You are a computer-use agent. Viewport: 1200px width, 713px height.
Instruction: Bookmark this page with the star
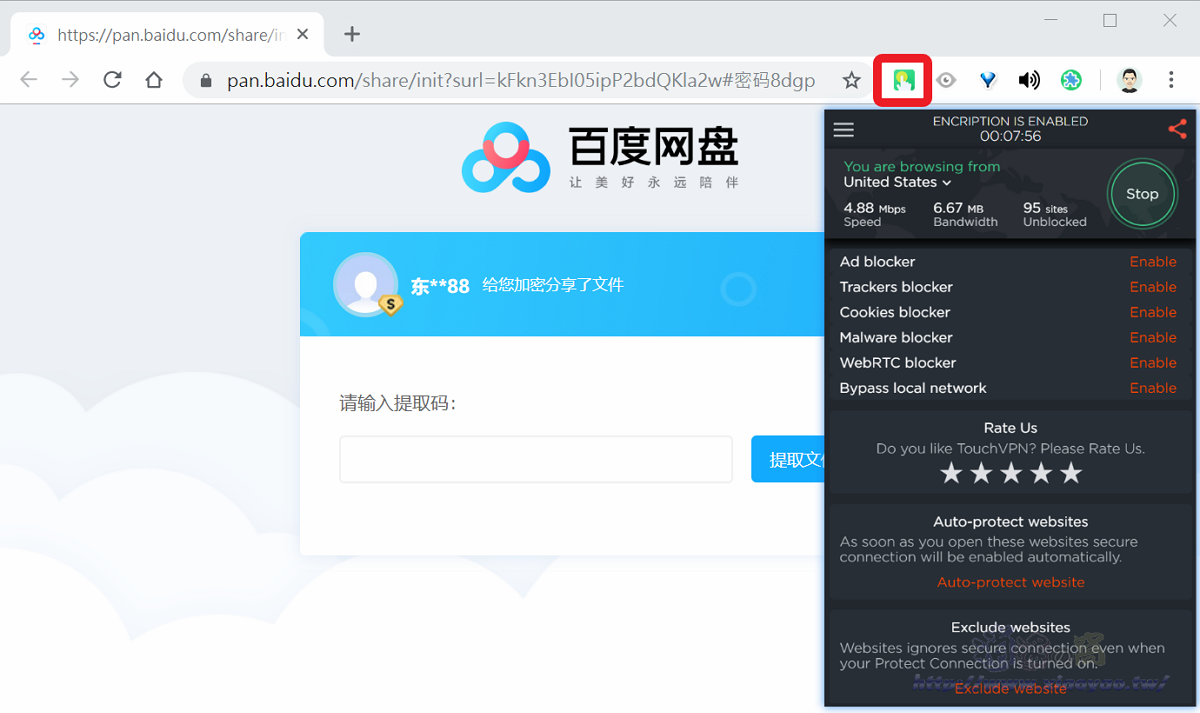tap(851, 80)
